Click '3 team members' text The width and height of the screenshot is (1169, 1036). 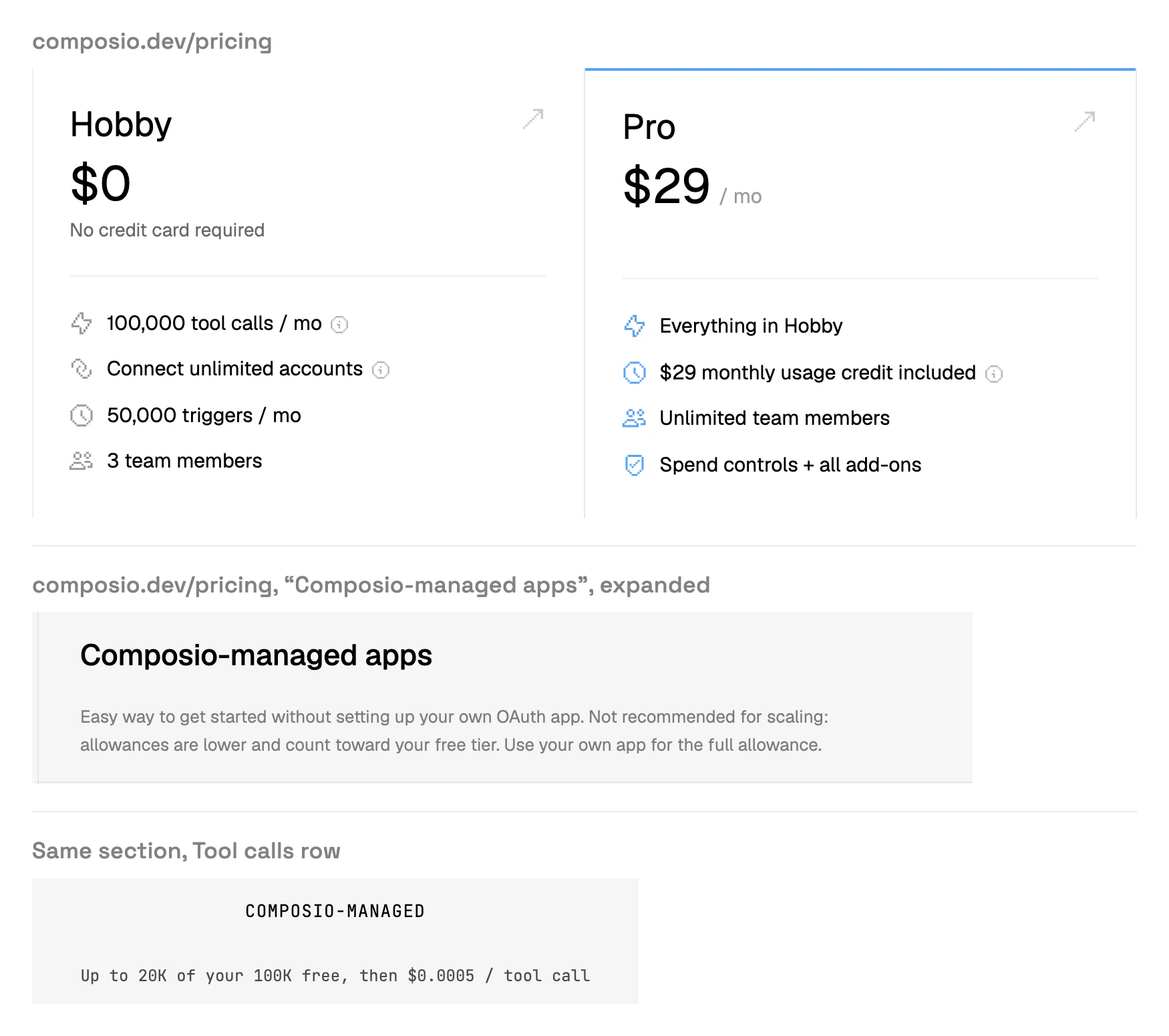coord(185,461)
